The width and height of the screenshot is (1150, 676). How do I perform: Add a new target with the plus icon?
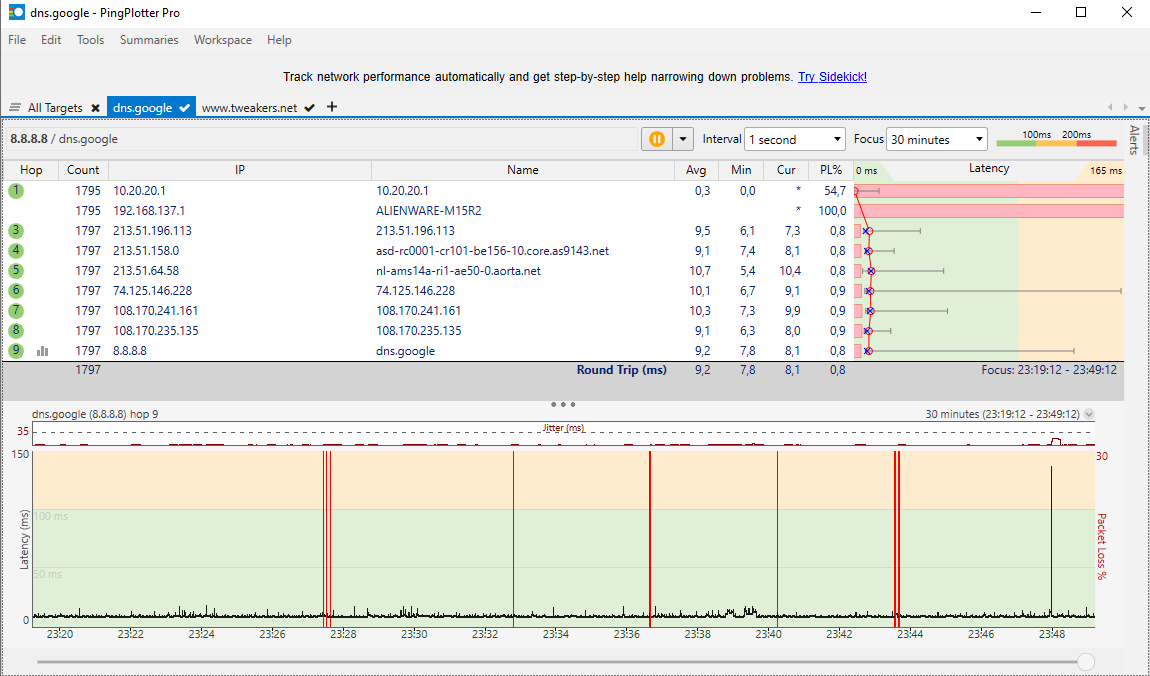point(332,107)
